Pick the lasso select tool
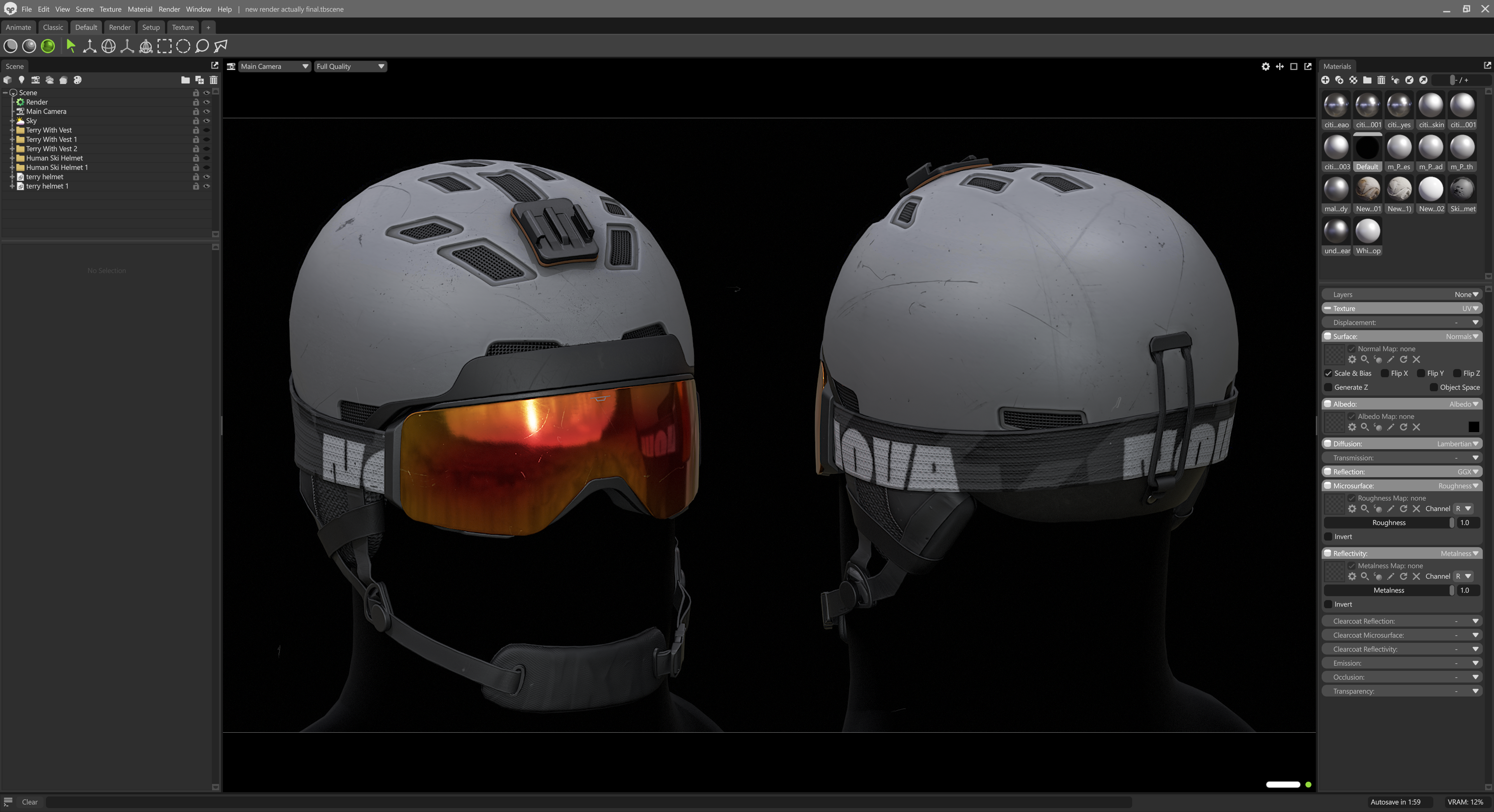Screen dimensions: 1494x812 point(202,46)
